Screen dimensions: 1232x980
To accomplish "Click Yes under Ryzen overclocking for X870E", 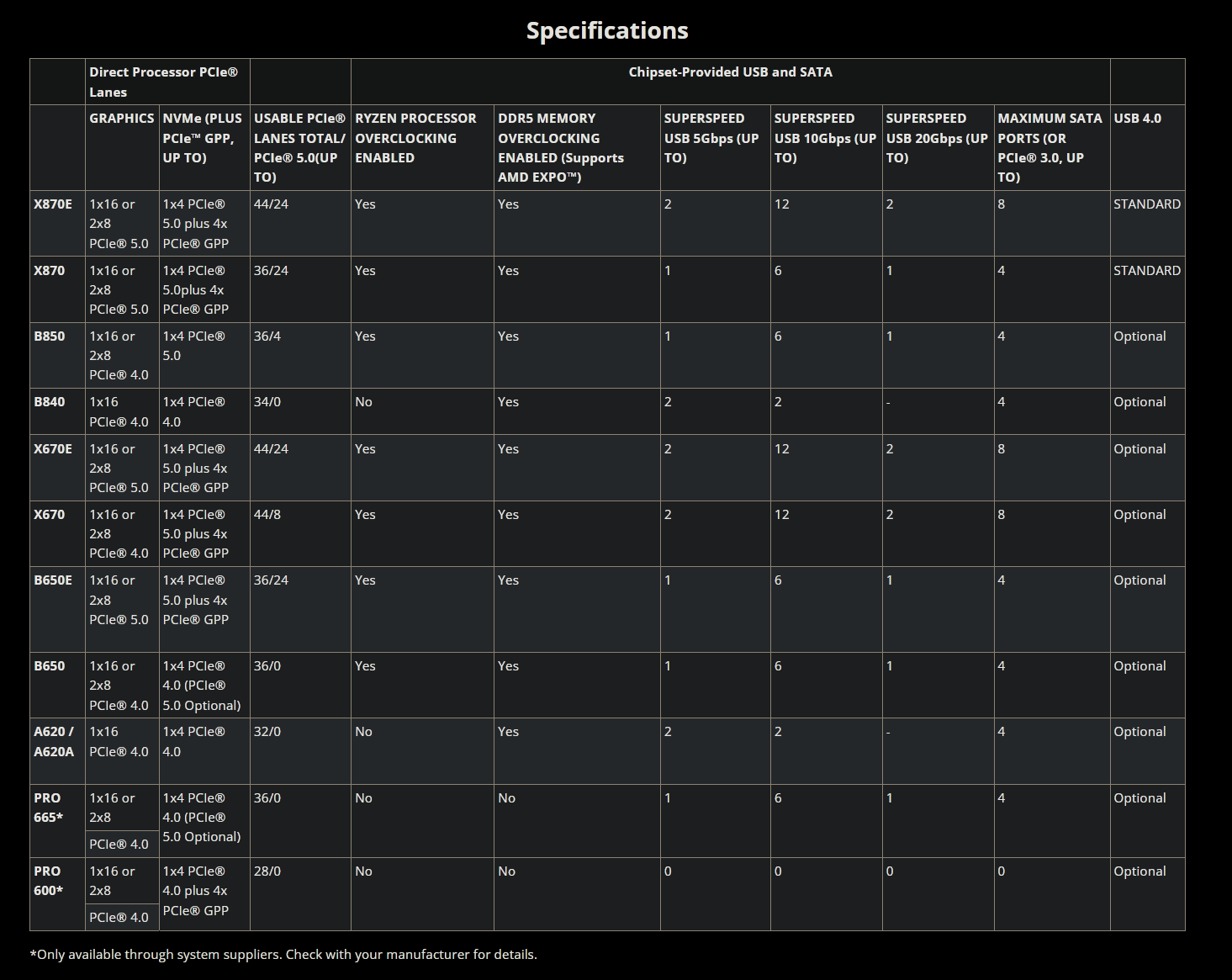I will (x=365, y=204).
